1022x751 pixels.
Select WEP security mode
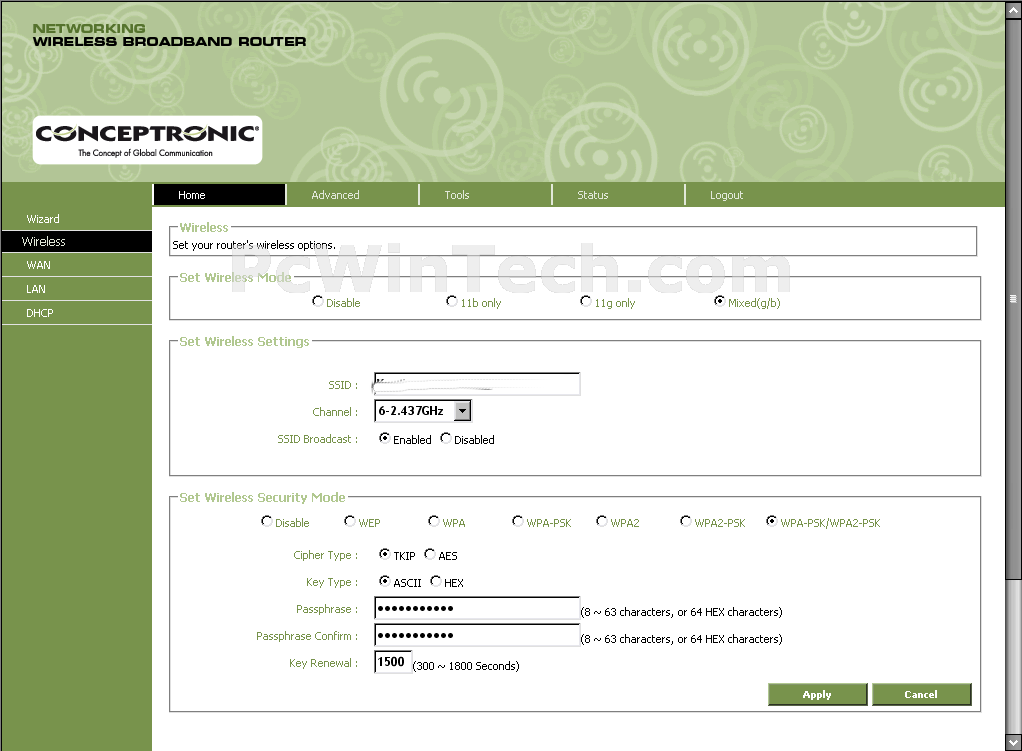click(x=350, y=522)
